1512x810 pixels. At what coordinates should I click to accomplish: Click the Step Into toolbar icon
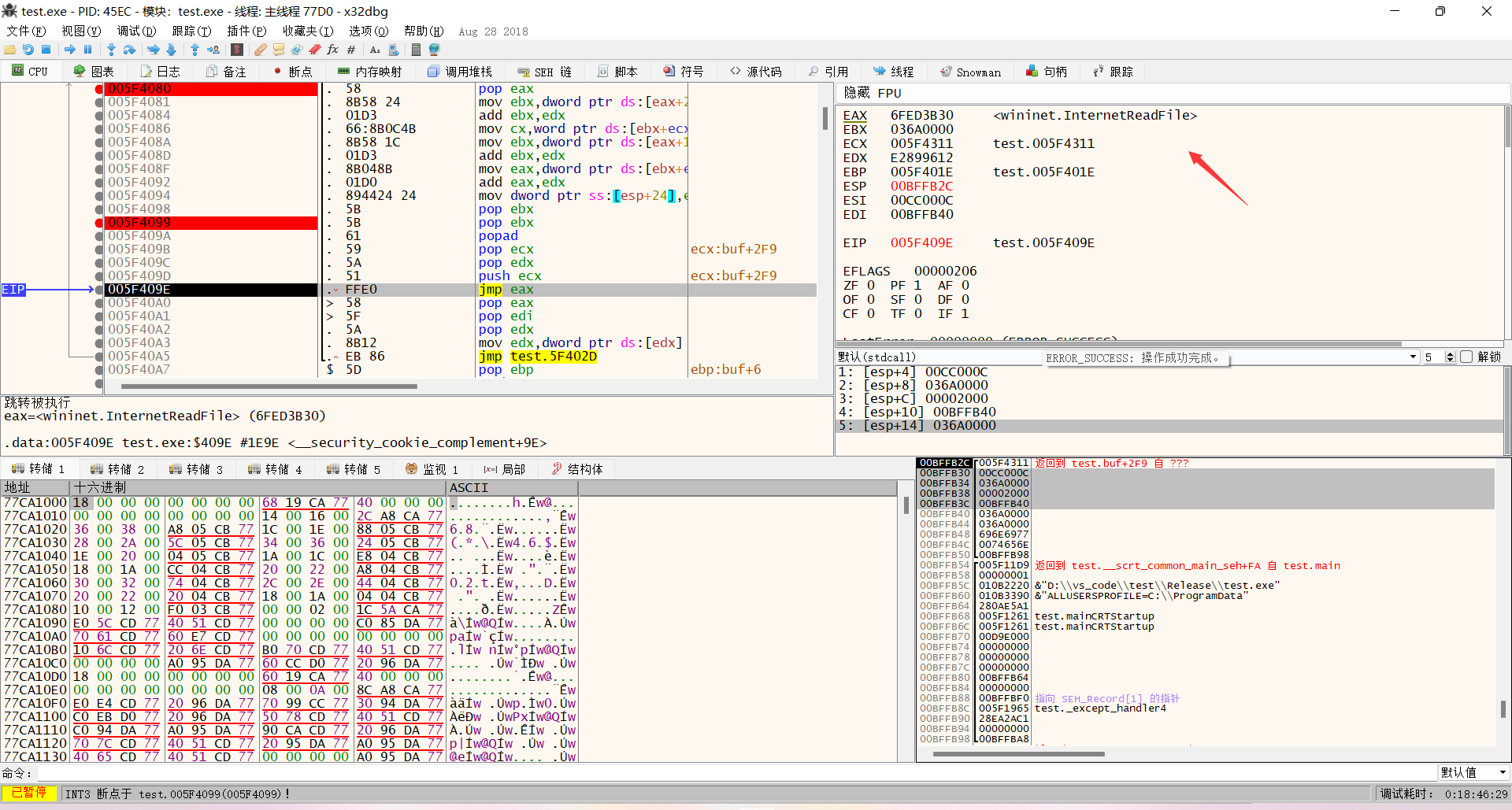pos(111,50)
